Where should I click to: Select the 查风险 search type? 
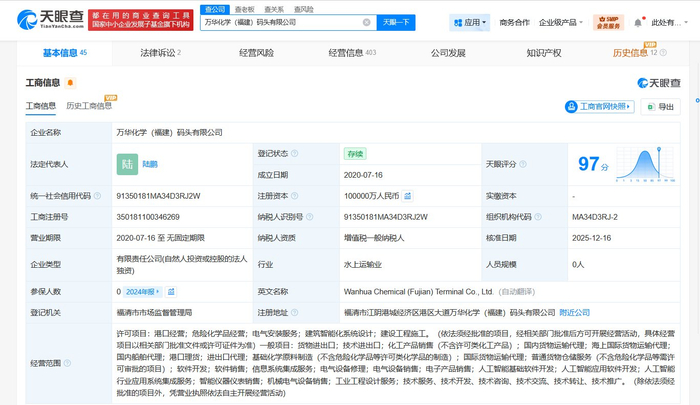(302, 9)
